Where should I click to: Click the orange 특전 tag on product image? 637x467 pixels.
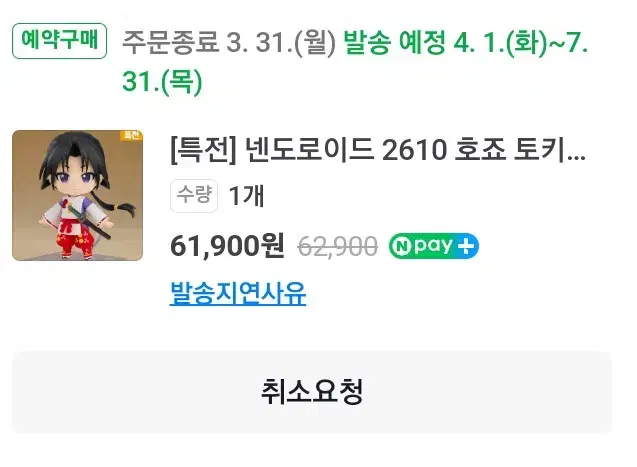131,136
